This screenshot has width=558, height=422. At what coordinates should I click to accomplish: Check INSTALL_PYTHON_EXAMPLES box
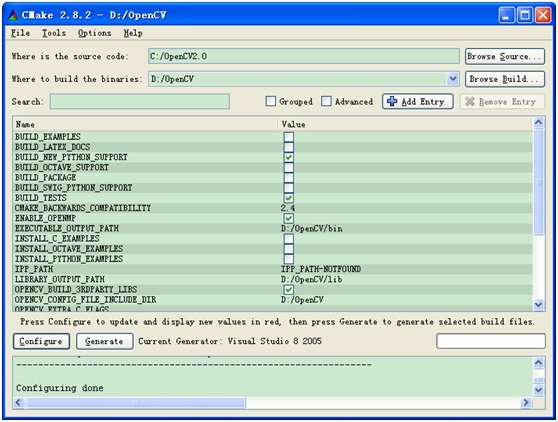click(x=289, y=259)
